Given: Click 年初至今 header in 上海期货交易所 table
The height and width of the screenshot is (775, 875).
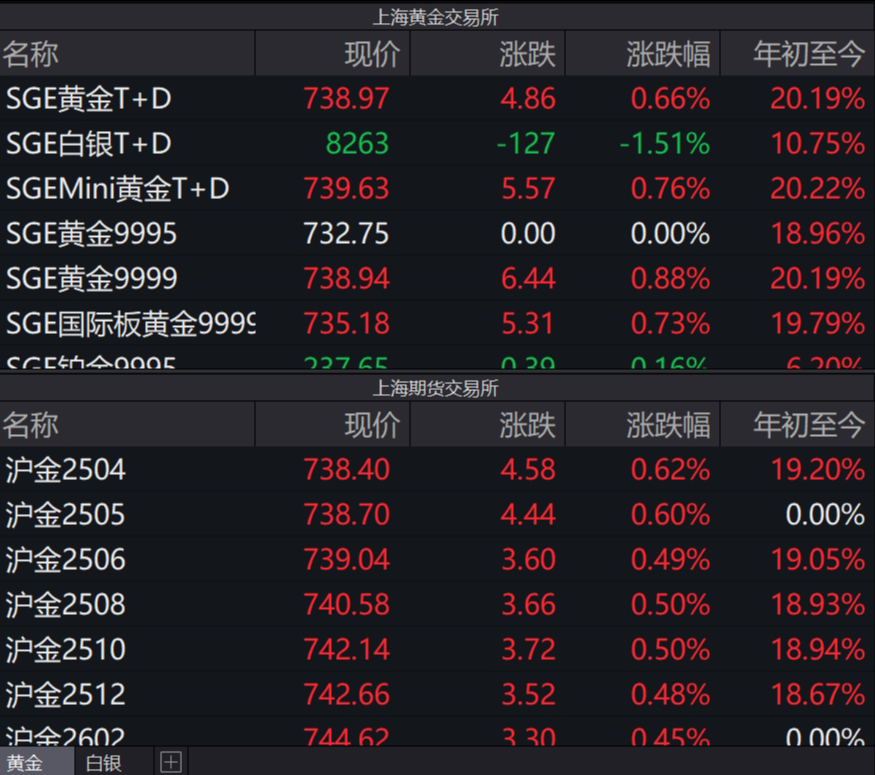Looking at the screenshot, I should pos(808,425).
